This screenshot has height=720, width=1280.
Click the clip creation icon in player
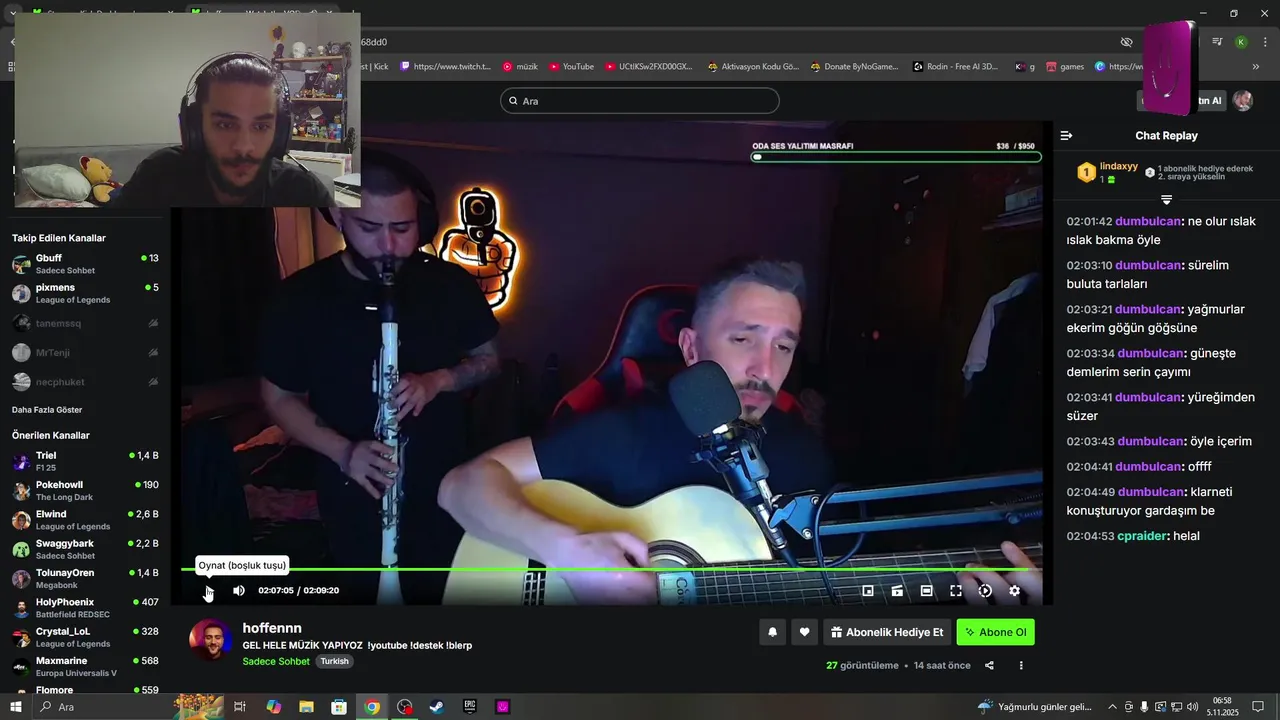tap(898, 591)
